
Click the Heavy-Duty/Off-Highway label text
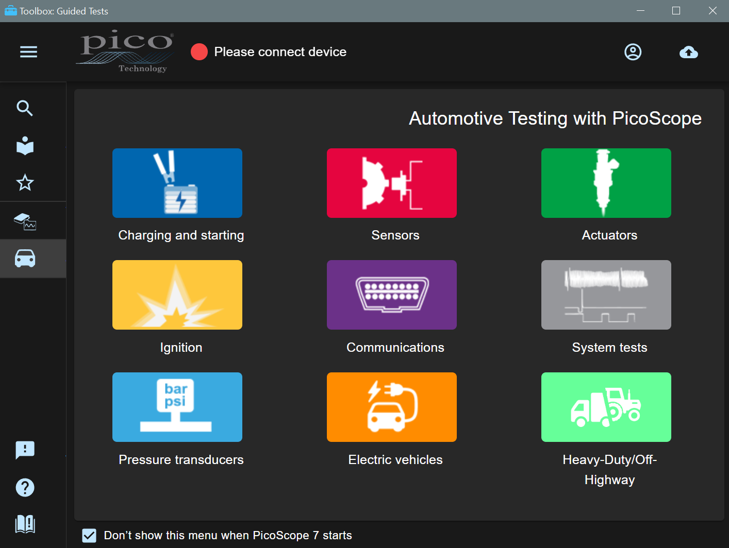pos(610,469)
